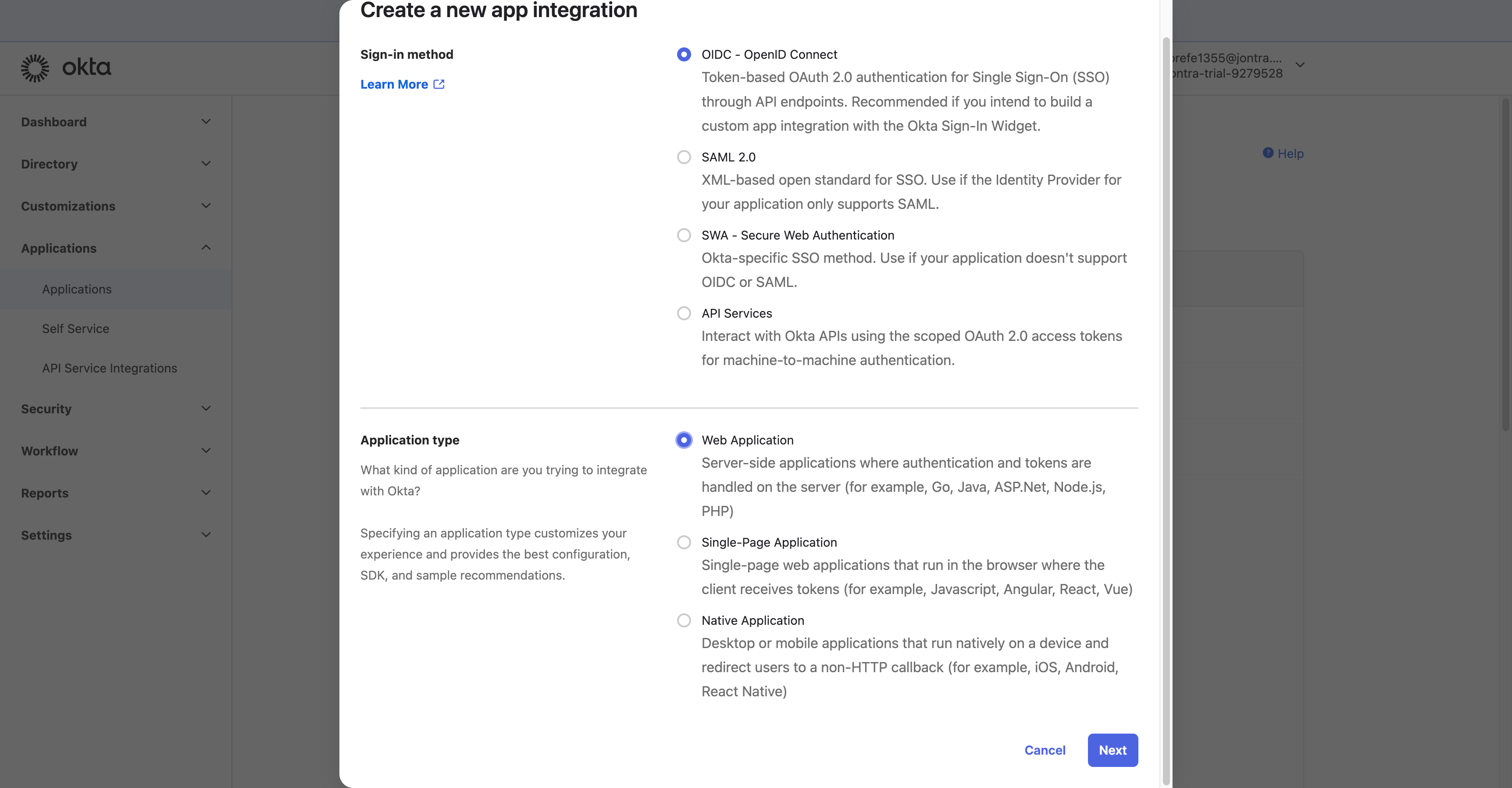Click the Help question mark icon

point(1268,153)
